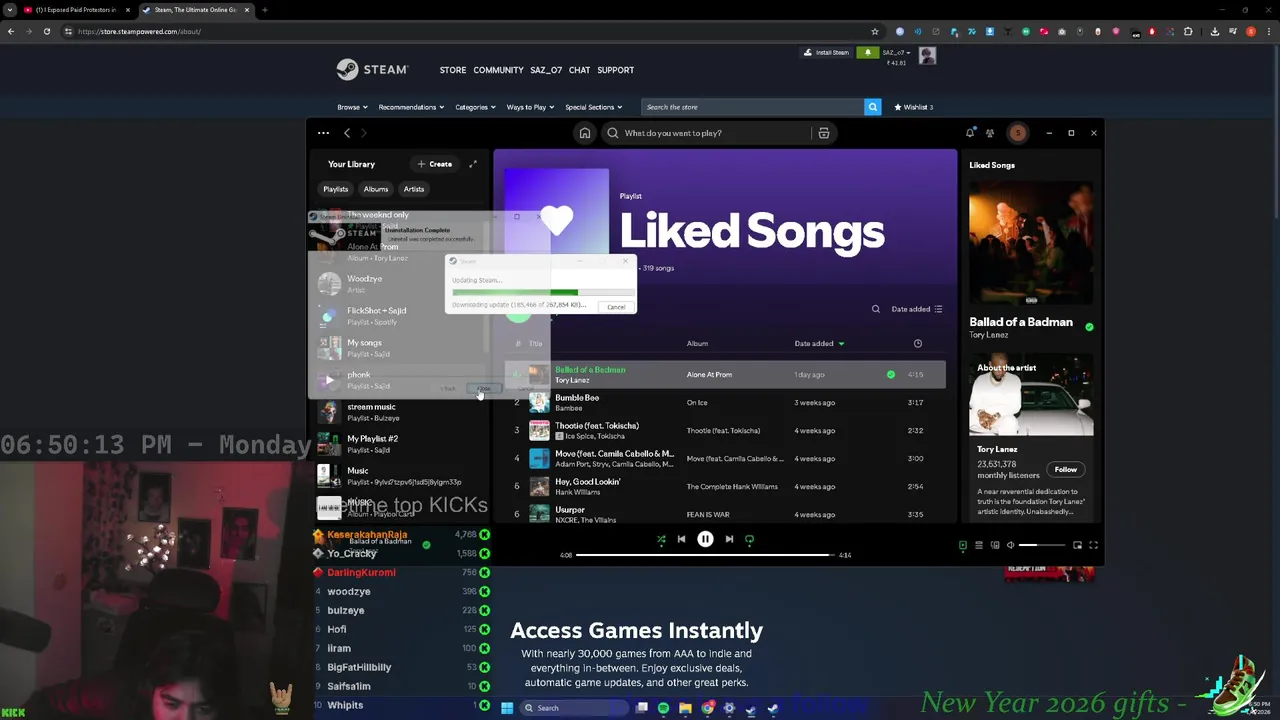Expand Steam Recommendations dropdown
Image resolution: width=1280 pixels, height=720 pixels.
pos(411,107)
